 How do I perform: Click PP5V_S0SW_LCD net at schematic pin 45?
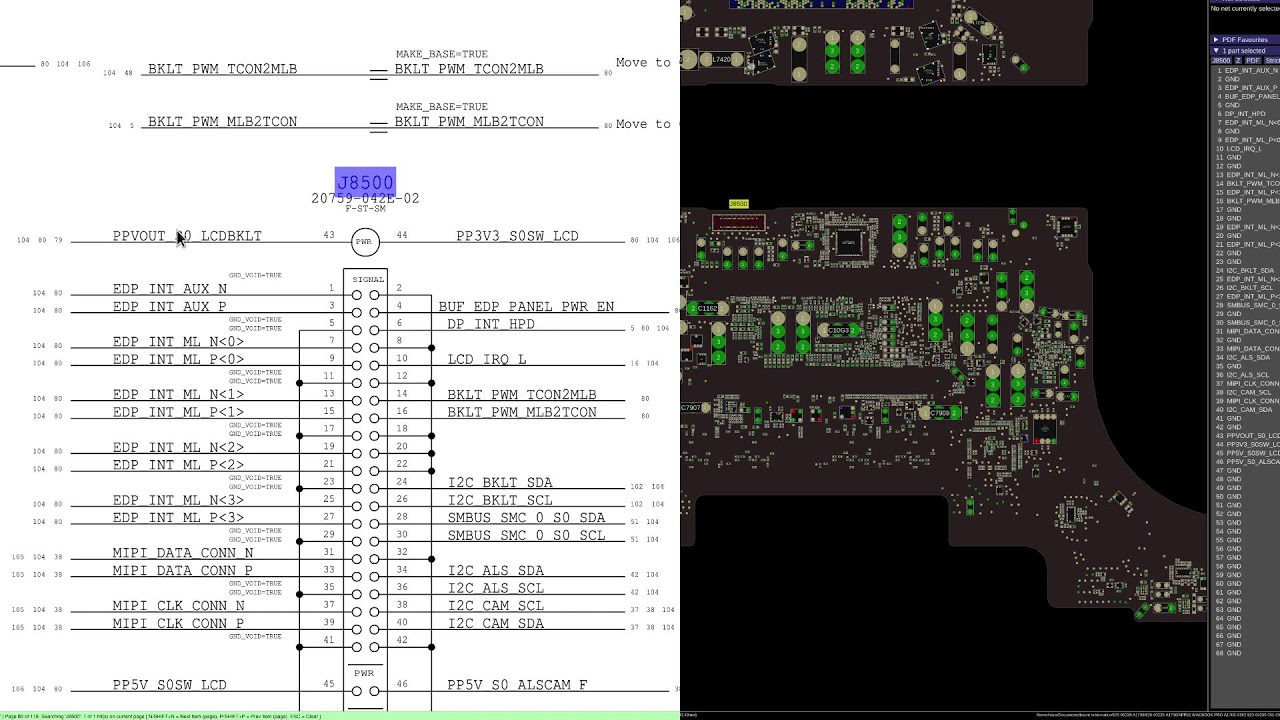tap(169, 685)
